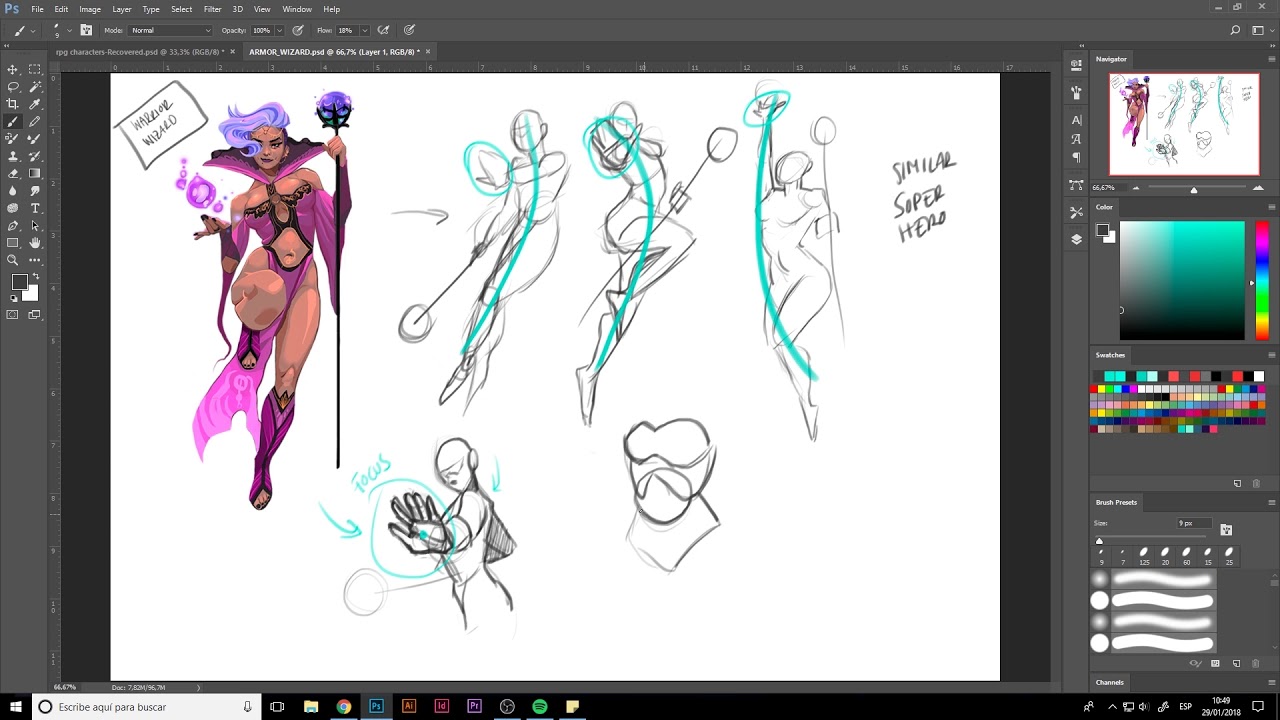Select the Pen tool
Image resolution: width=1280 pixels, height=720 pixels.
tap(13, 226)
